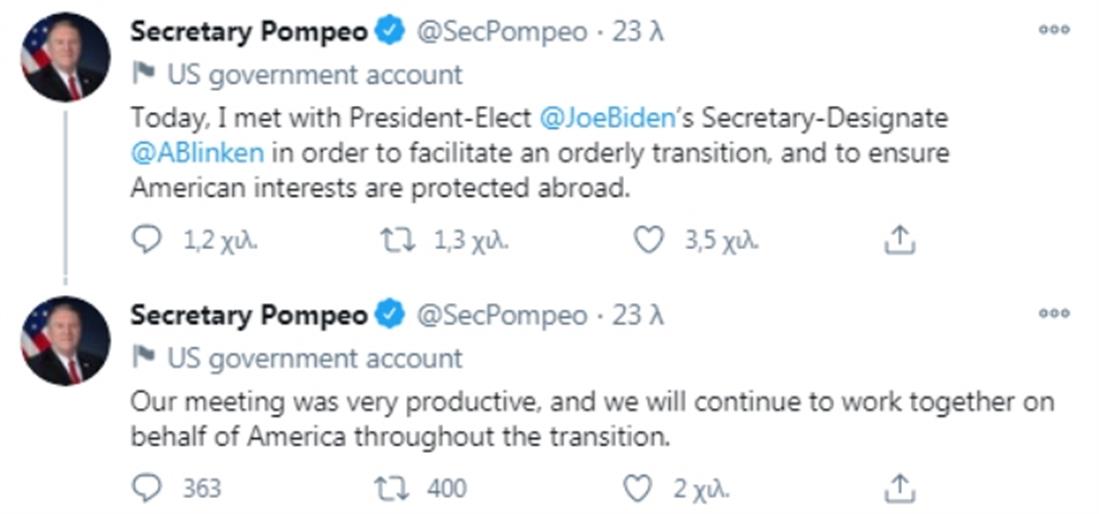The width and height of the screenshot is (1099, 514).
Task: Like the first tweet with heart icon
Action: click(x=649, y=240)
